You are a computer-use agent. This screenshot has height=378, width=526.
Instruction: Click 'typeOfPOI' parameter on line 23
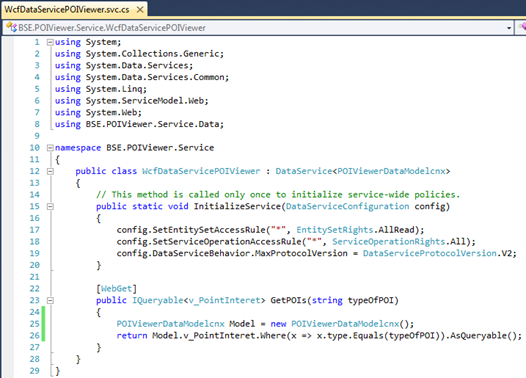[371, 300]
